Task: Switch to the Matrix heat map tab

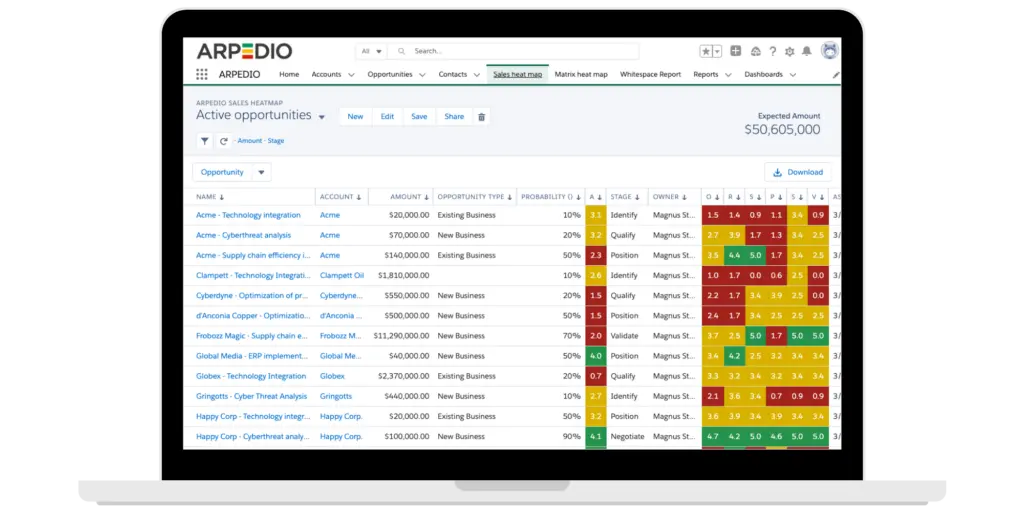Action: click(581, 74)
